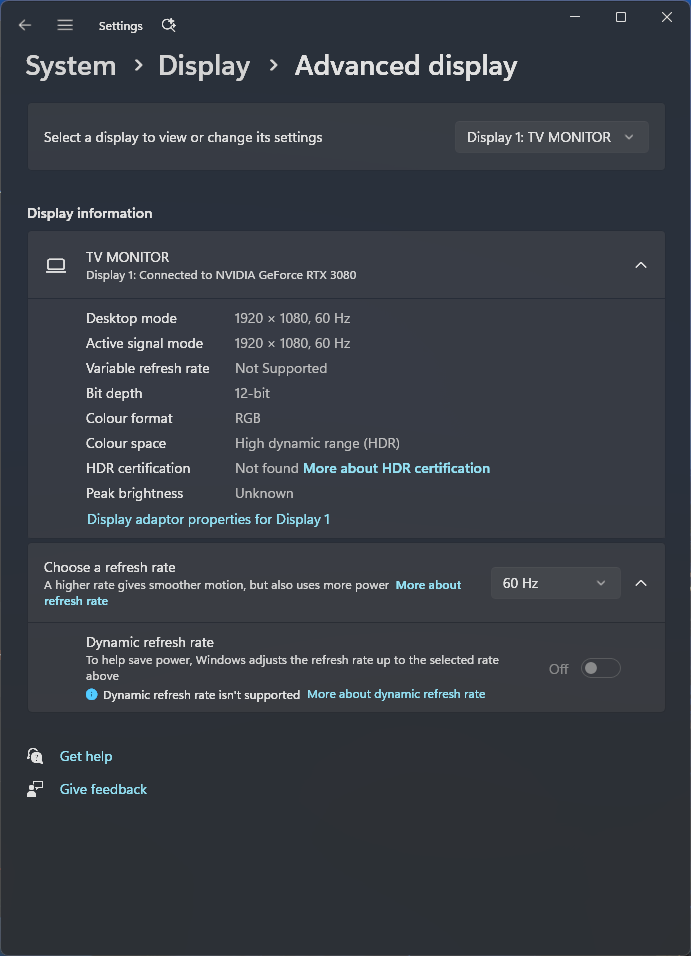
Task: Open More about dynamic refresh rate link
Action: 396,694
